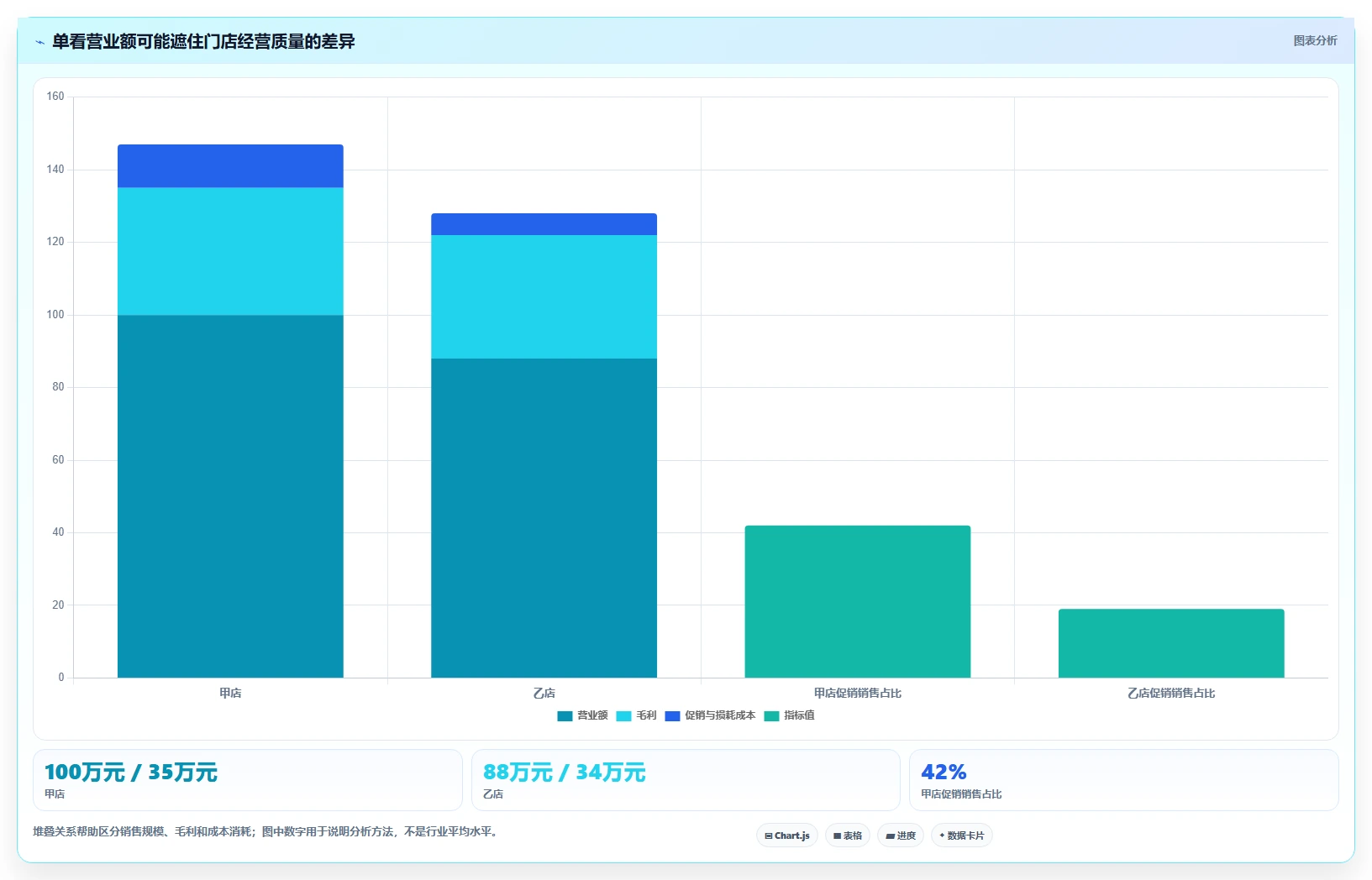Click the 图表分析 label in the header
The height and width of the screenshot is (880, 1372).
1315,40
